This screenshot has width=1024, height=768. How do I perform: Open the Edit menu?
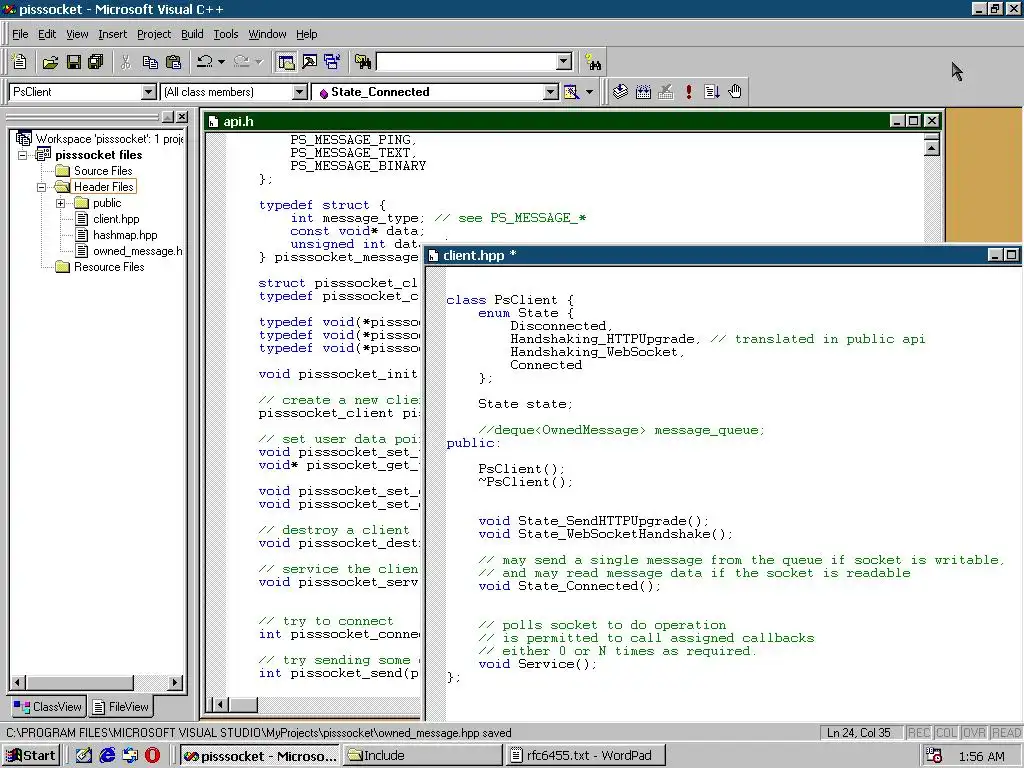[x=46, y=34]
